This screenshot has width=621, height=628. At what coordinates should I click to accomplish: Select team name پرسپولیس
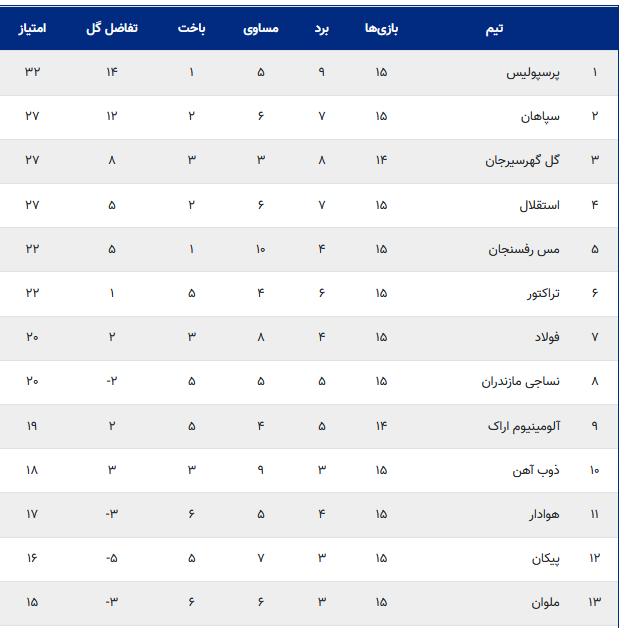(x=533, y=73)
